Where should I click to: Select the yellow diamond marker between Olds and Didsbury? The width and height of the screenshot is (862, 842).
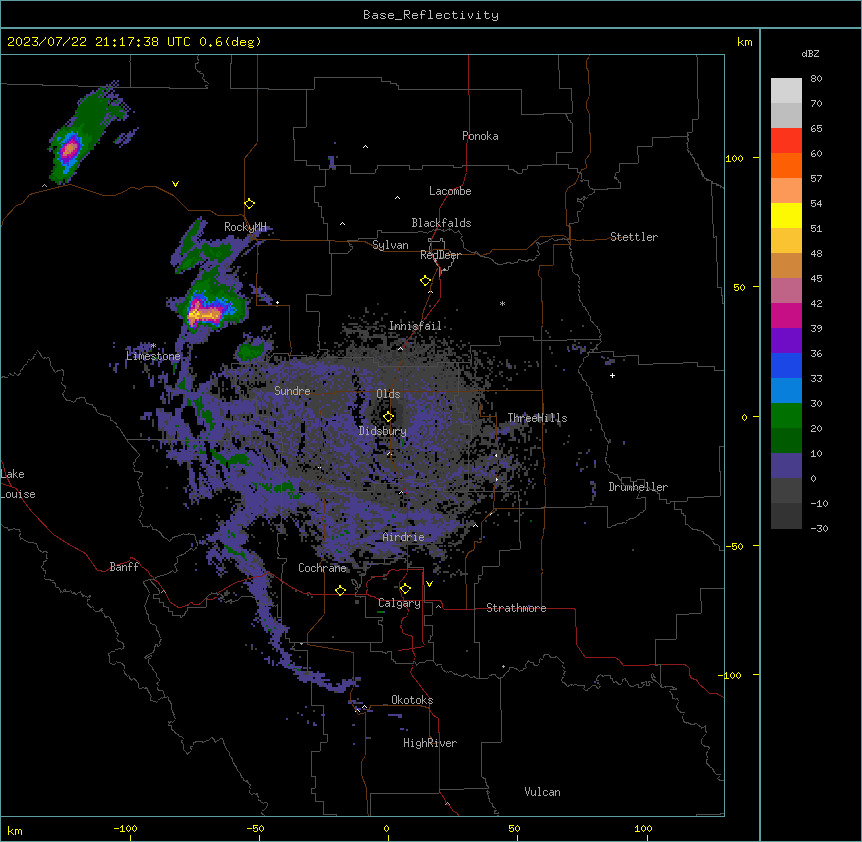tap(389, 417)
